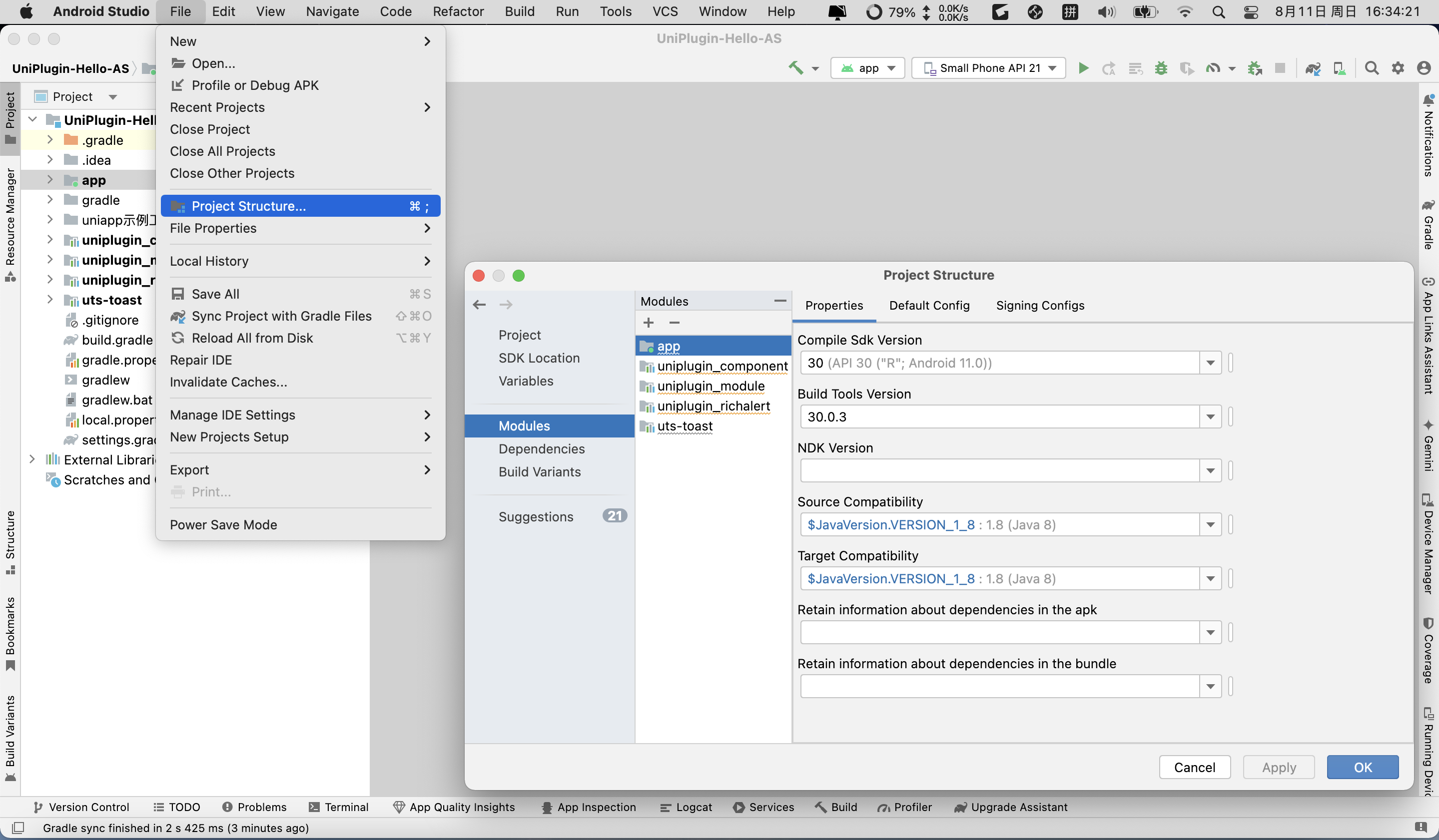Viewport: 1439px width, 840px height.
Task: Open Resource Manager side panel
Action: coord(10,225)
